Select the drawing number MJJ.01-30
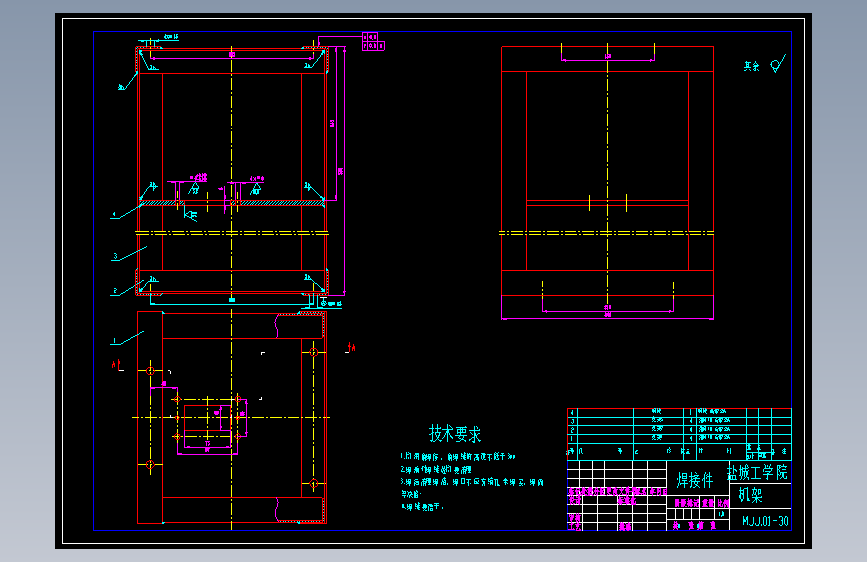 (765, 521)
